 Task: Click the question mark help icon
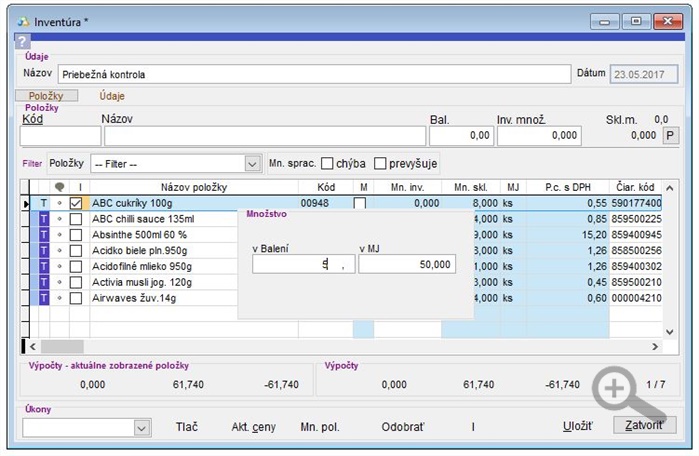pos(22,42)
